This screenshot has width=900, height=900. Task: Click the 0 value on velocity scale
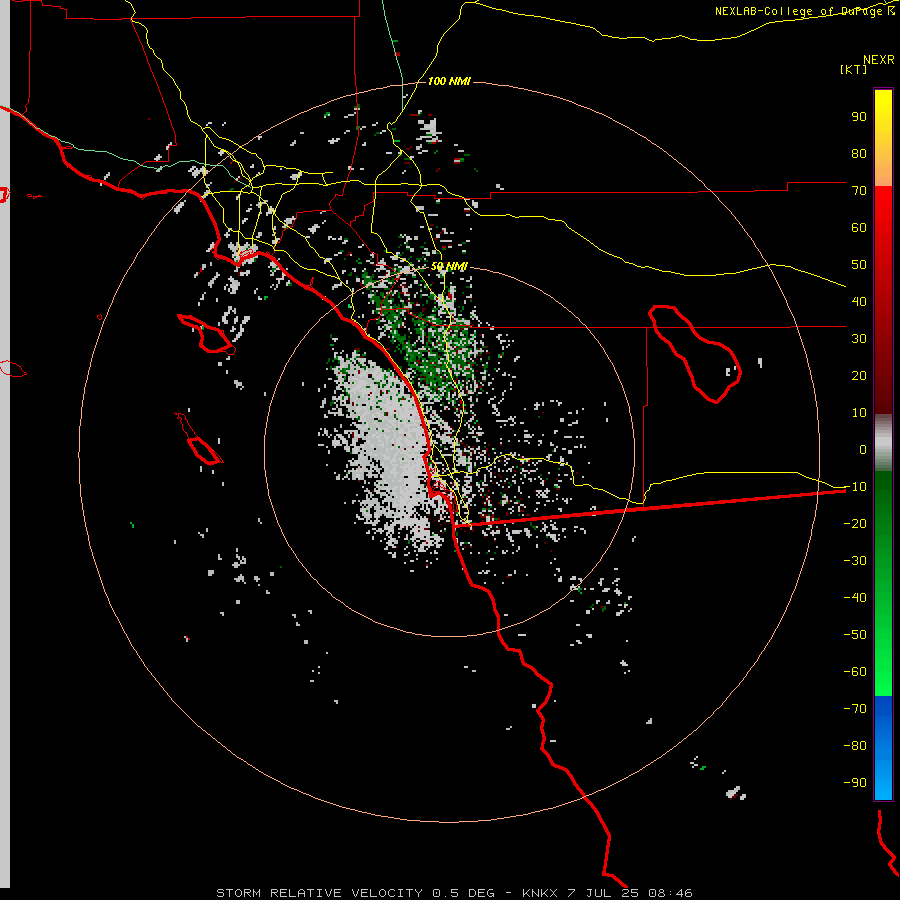863,449
